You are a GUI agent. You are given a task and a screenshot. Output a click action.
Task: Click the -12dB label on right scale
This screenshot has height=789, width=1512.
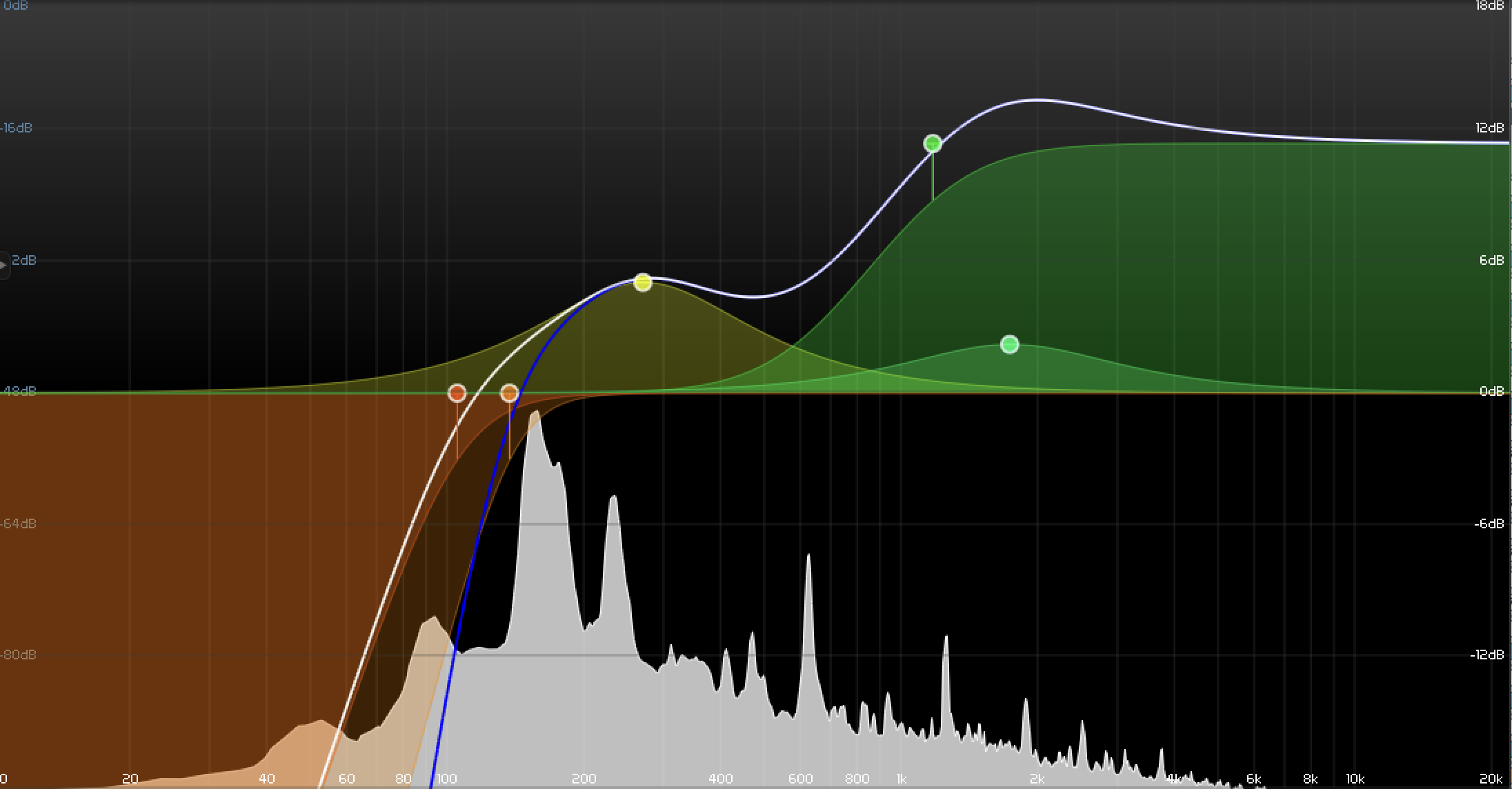1486,655
